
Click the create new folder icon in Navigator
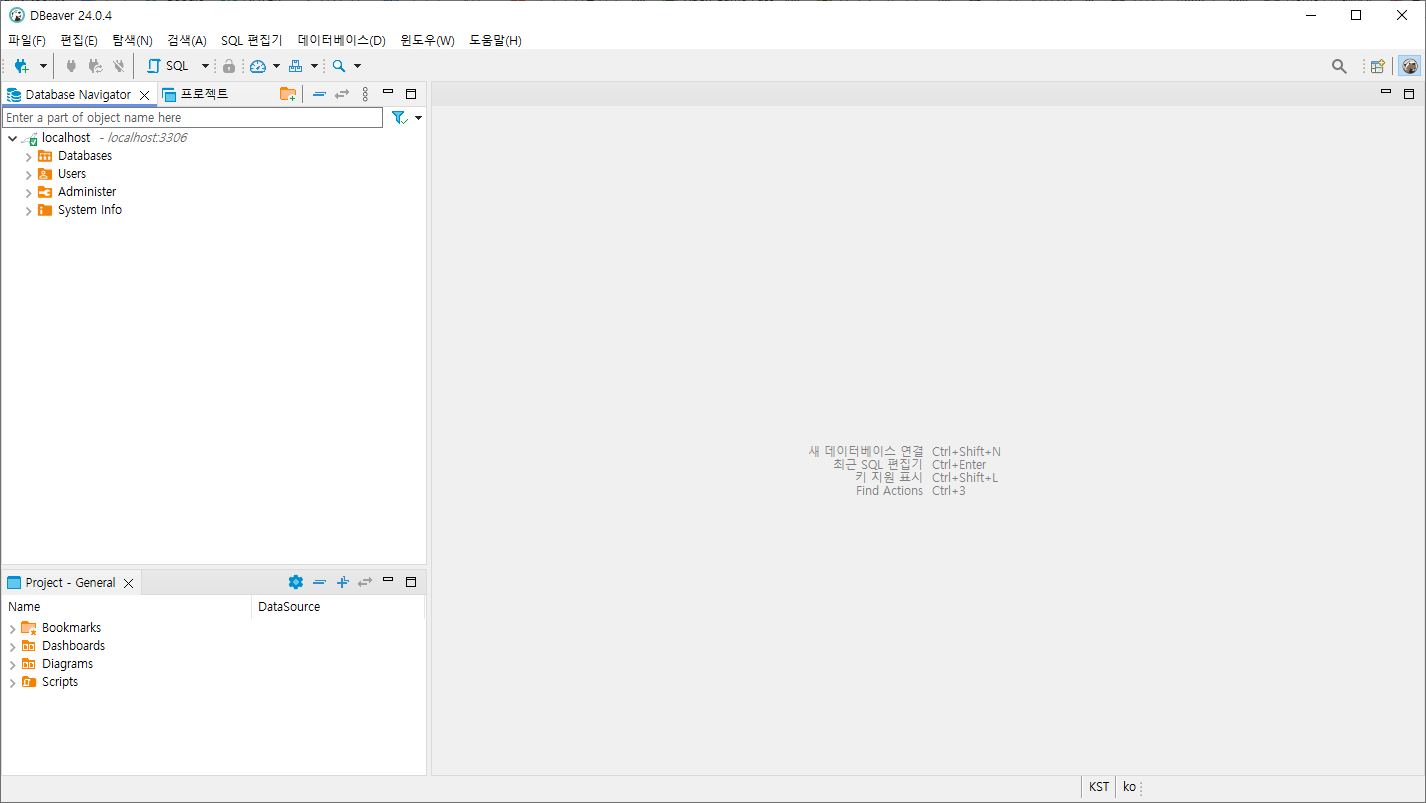[x=288, y=94]
